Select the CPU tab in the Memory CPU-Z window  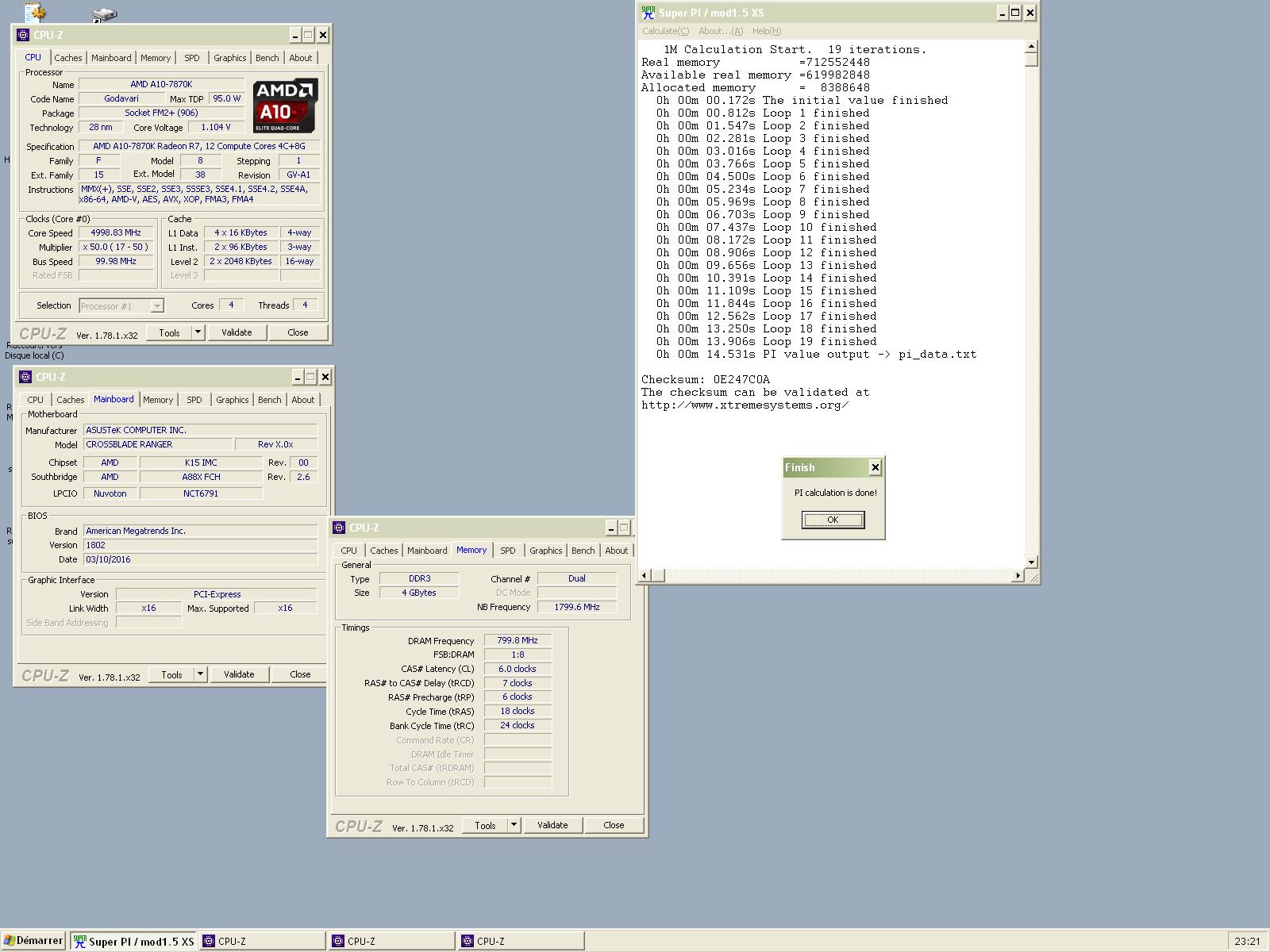349,551
